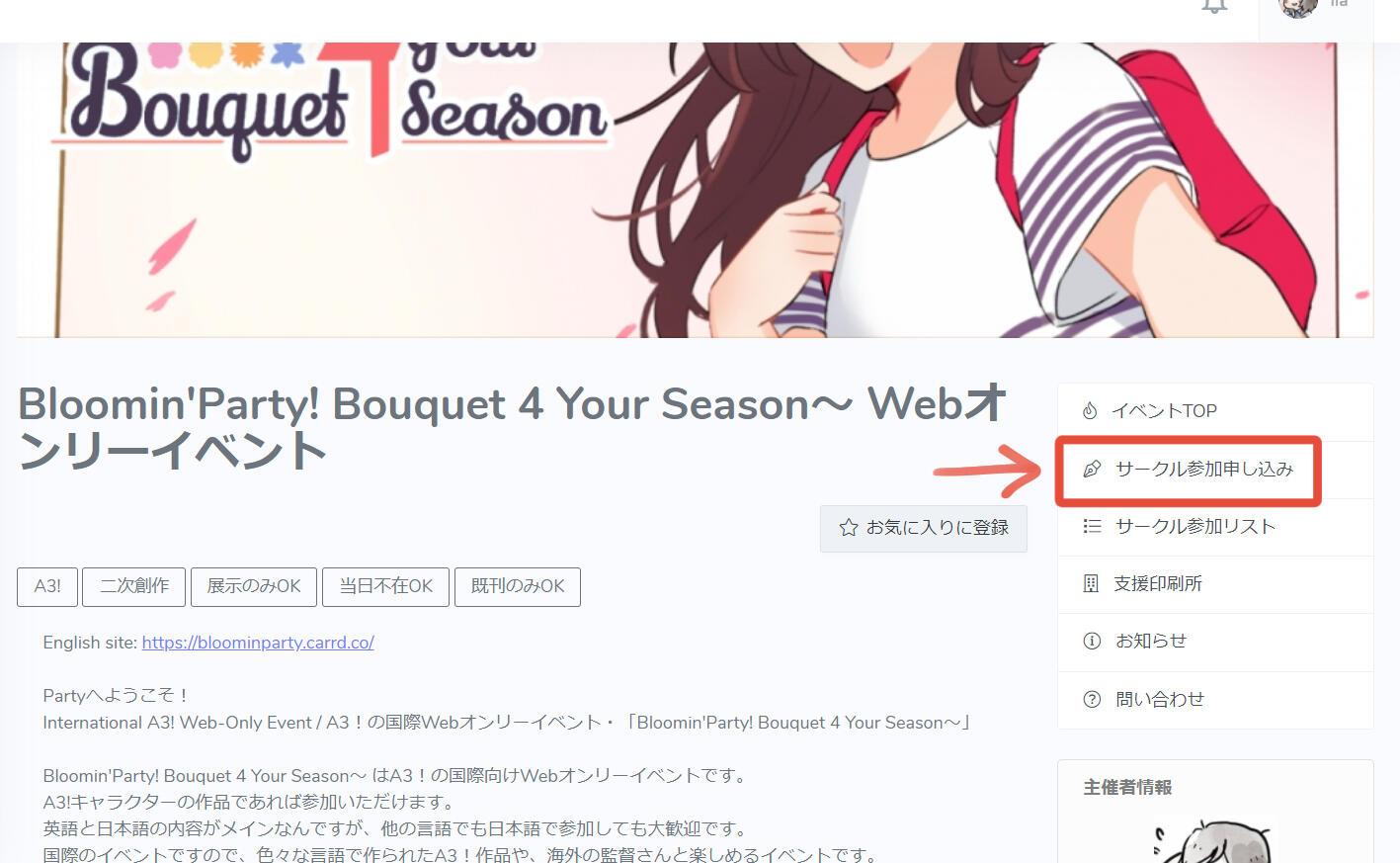1400x863 pixels.
Task: Select the 二次創作 tag
Action: point(134,586)
